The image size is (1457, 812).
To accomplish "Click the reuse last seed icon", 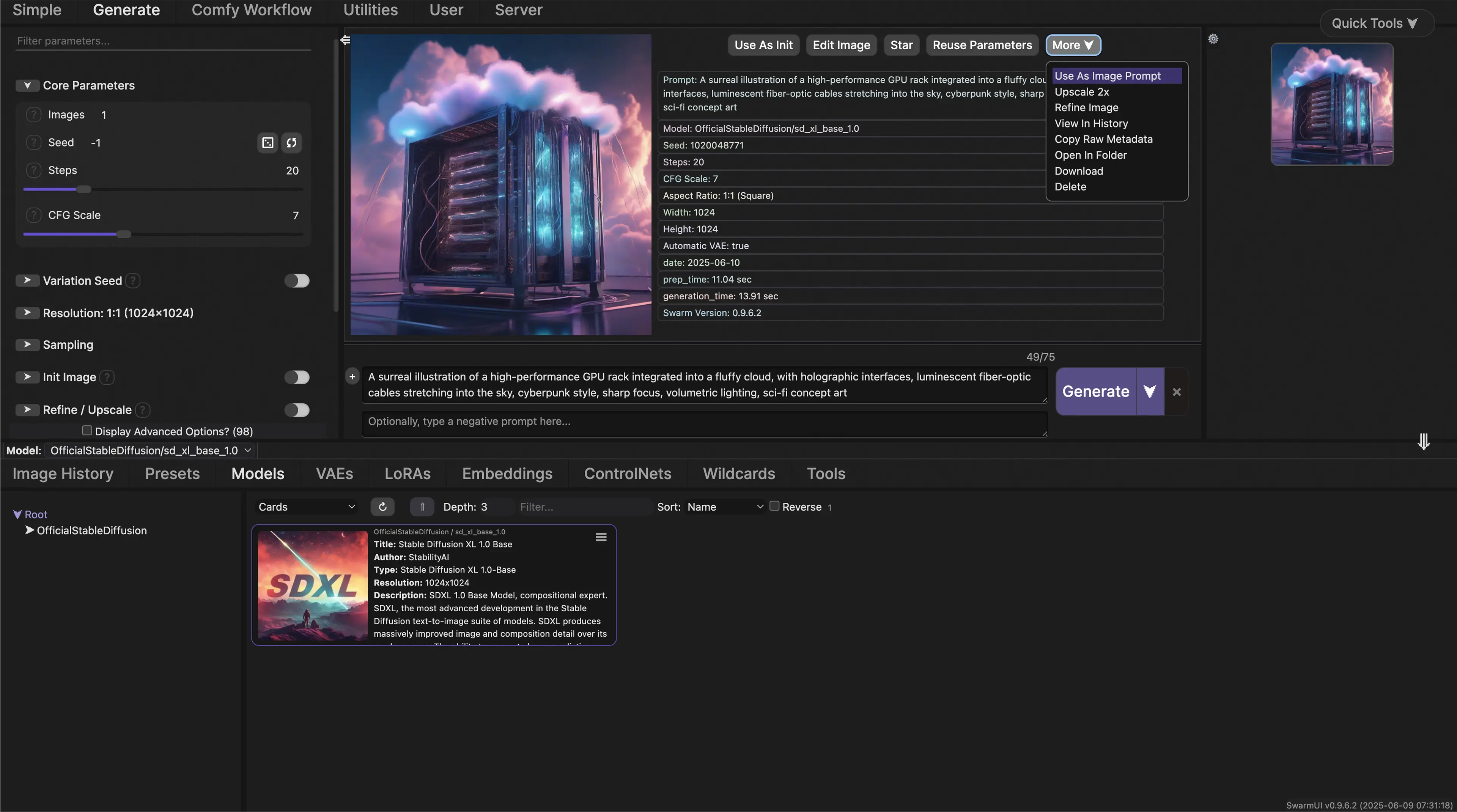I will (291, 143).
